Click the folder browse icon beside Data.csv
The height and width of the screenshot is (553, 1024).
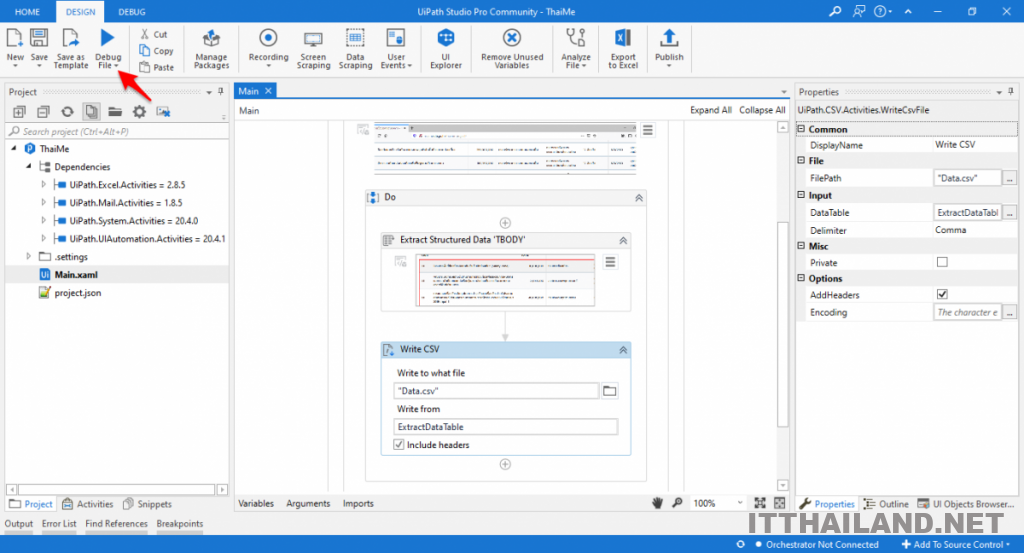point(609,390)
